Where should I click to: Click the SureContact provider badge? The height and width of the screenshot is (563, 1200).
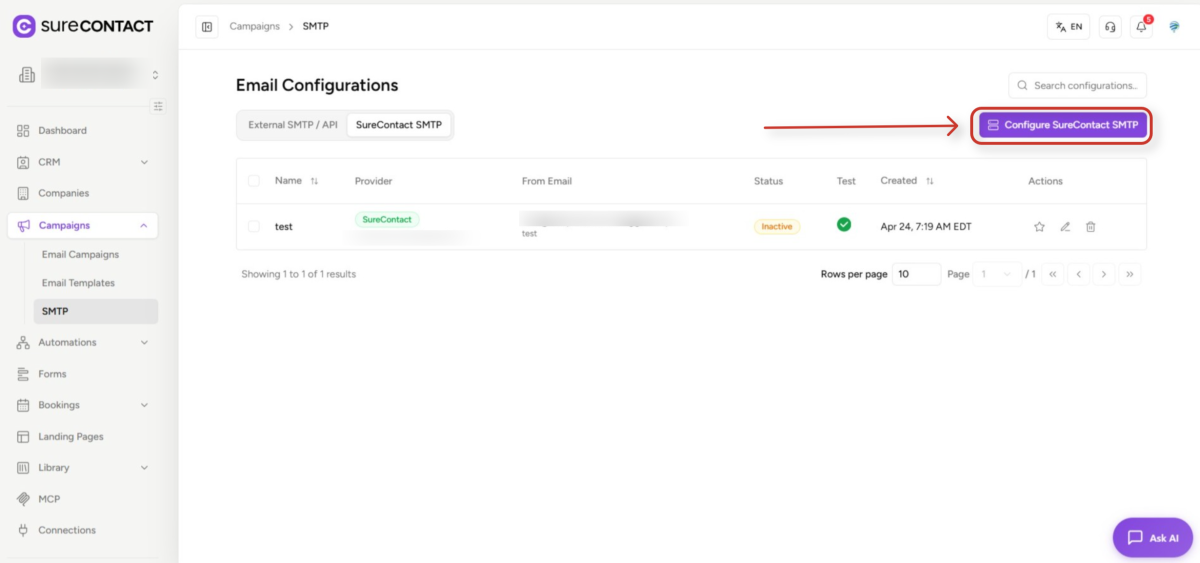(387, 219)
